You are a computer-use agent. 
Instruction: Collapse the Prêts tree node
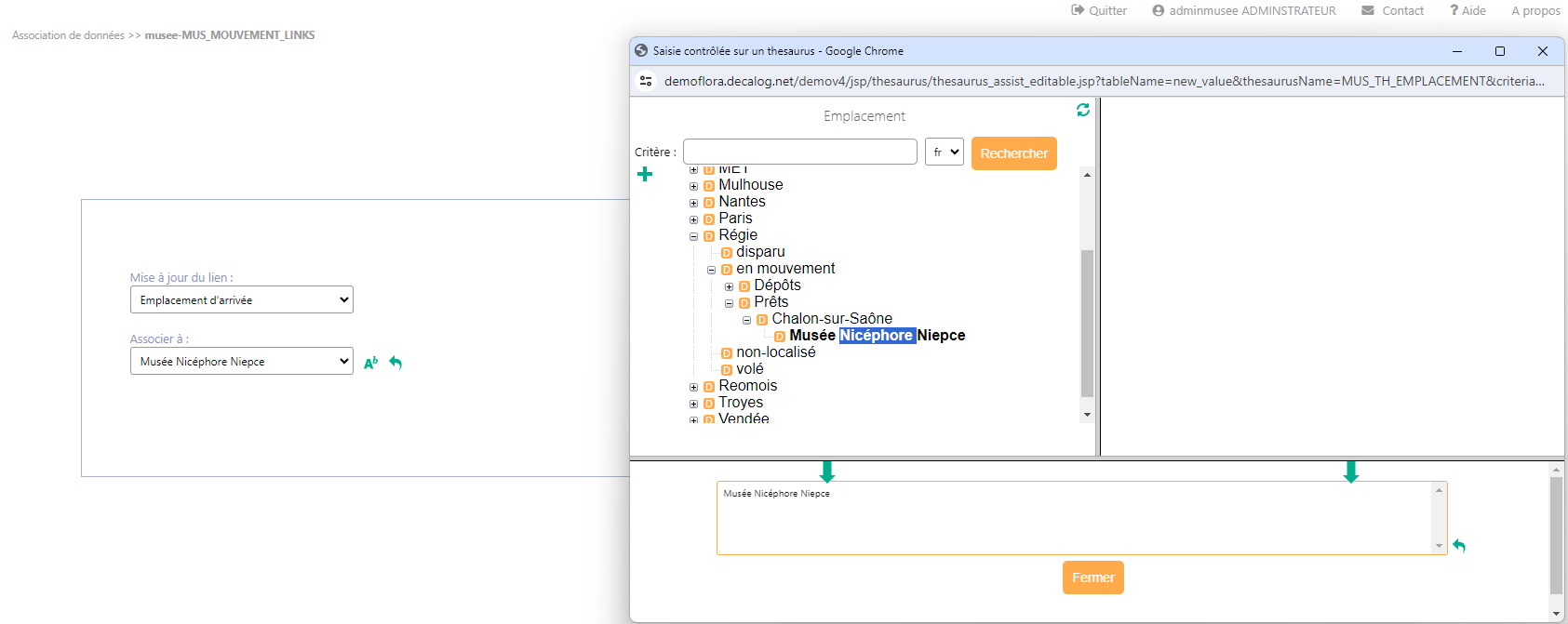tap(729, 303)
